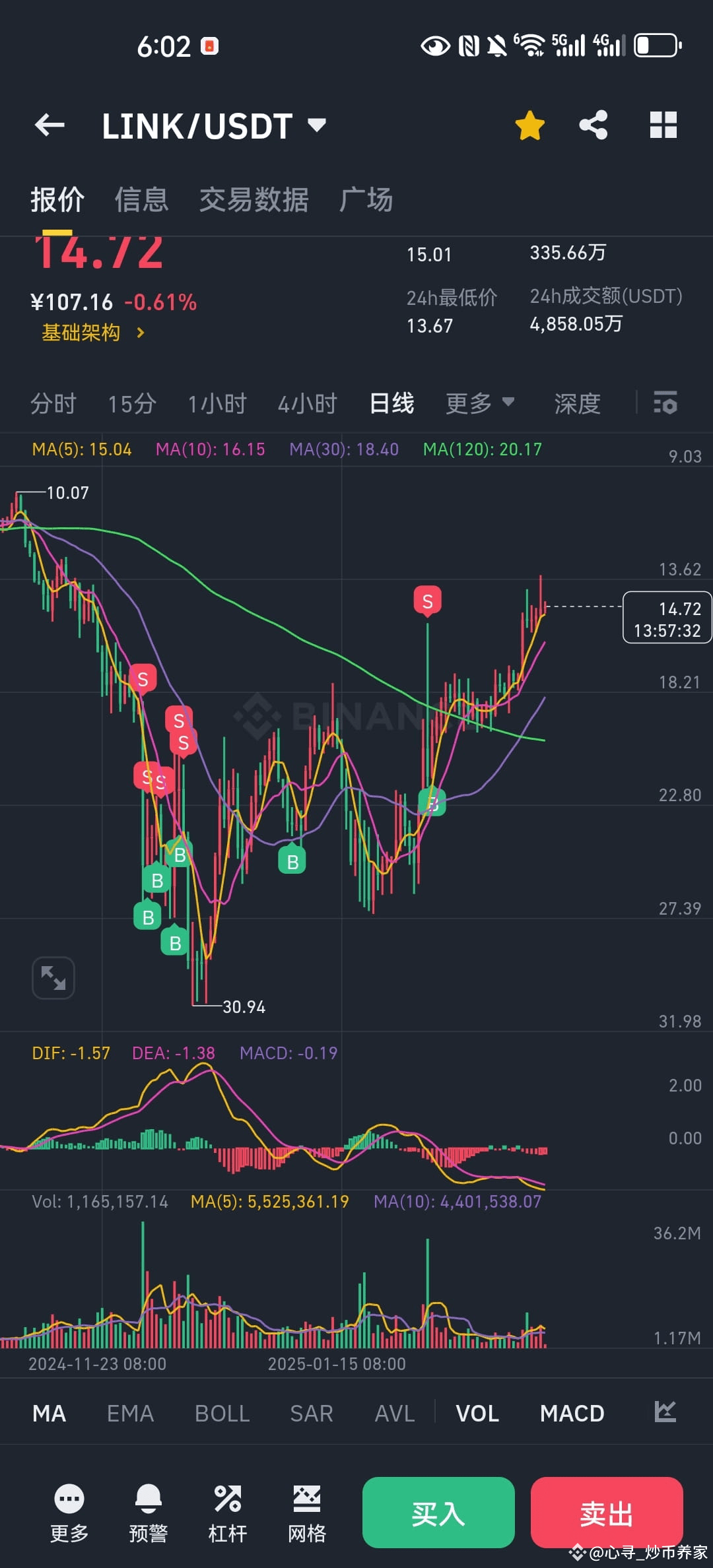Tap the S sell marker above the tall green candle
The image size is (713, 1568).
[428, 601]
